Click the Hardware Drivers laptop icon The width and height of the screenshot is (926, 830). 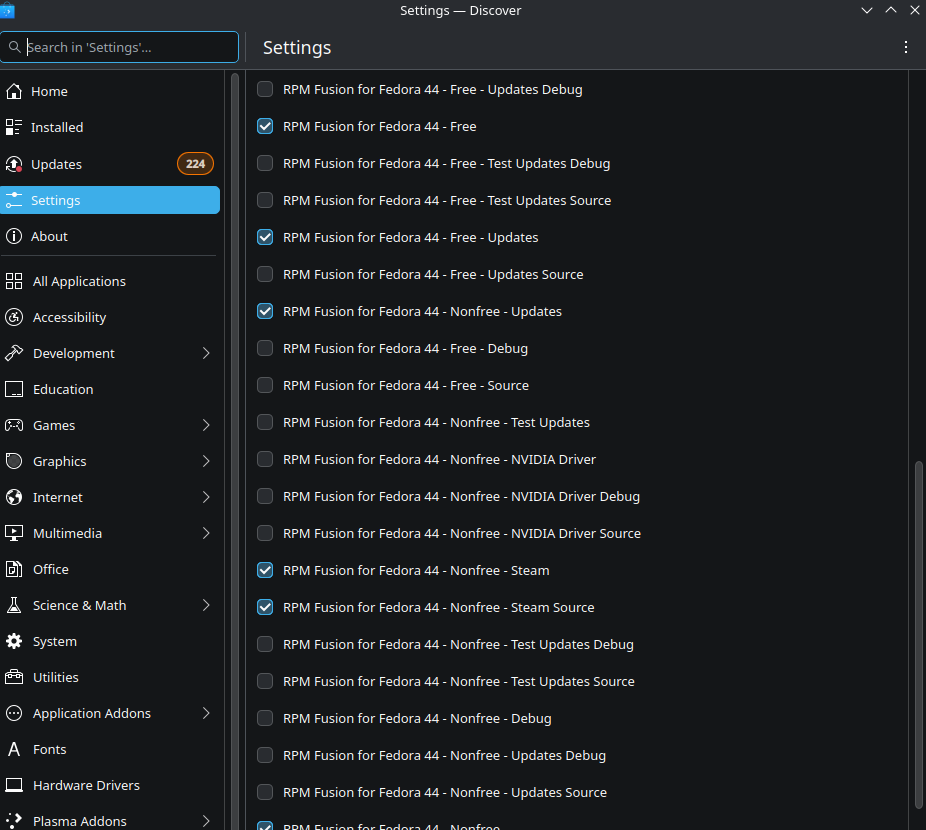coord(14,786)
